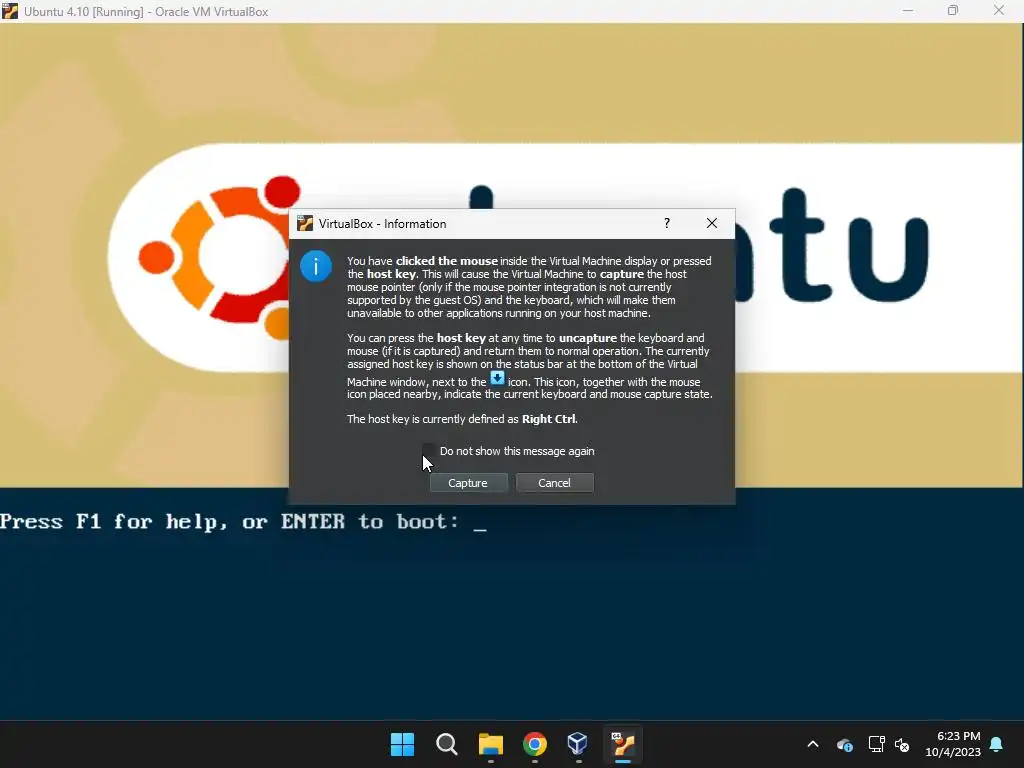Image resolution: width=1024 pixels, height=768 pixels.
Task: Select the running Ubuntu VM taskbar icon
Action: coord(622,744)
